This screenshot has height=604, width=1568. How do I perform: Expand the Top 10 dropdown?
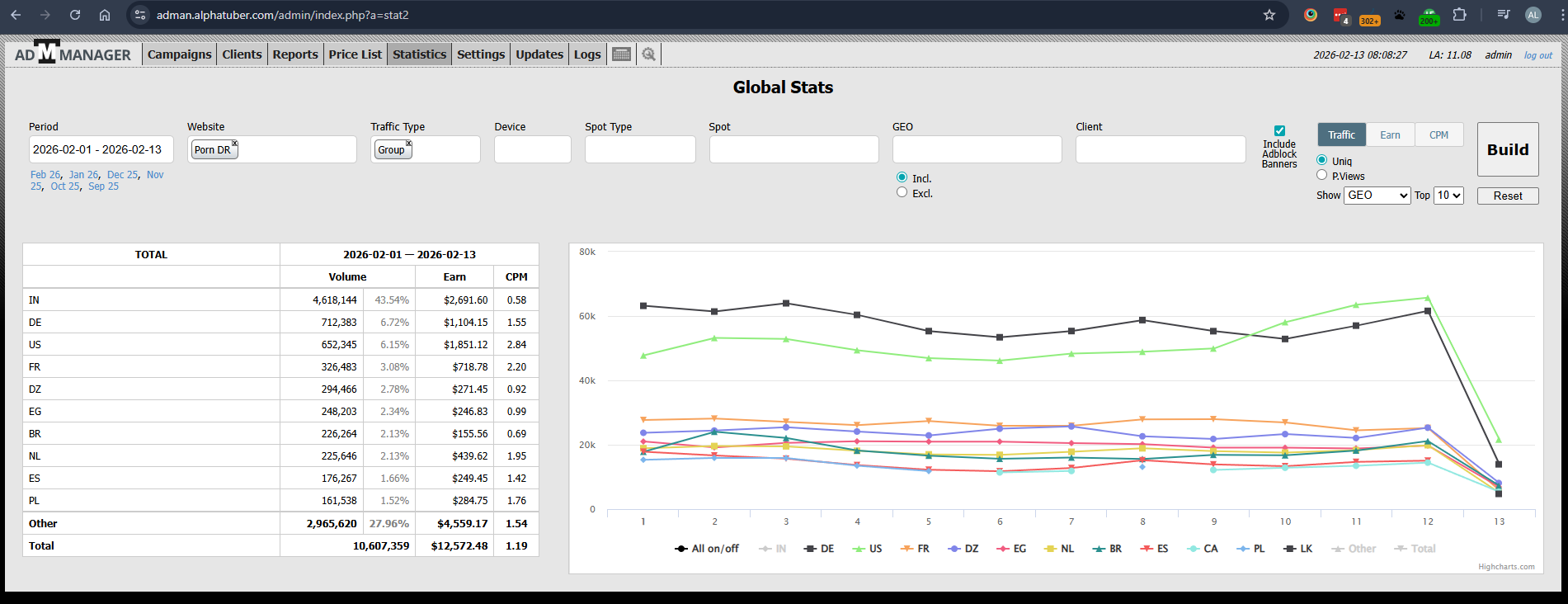[x=1448, y=196]
